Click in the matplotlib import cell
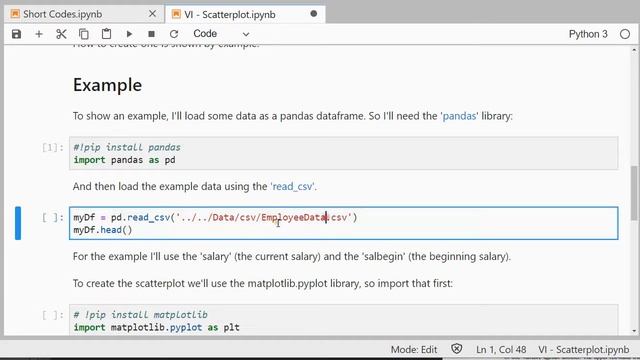Image resolution: width=640 pixels, height=360 pixels. (344, 320)
